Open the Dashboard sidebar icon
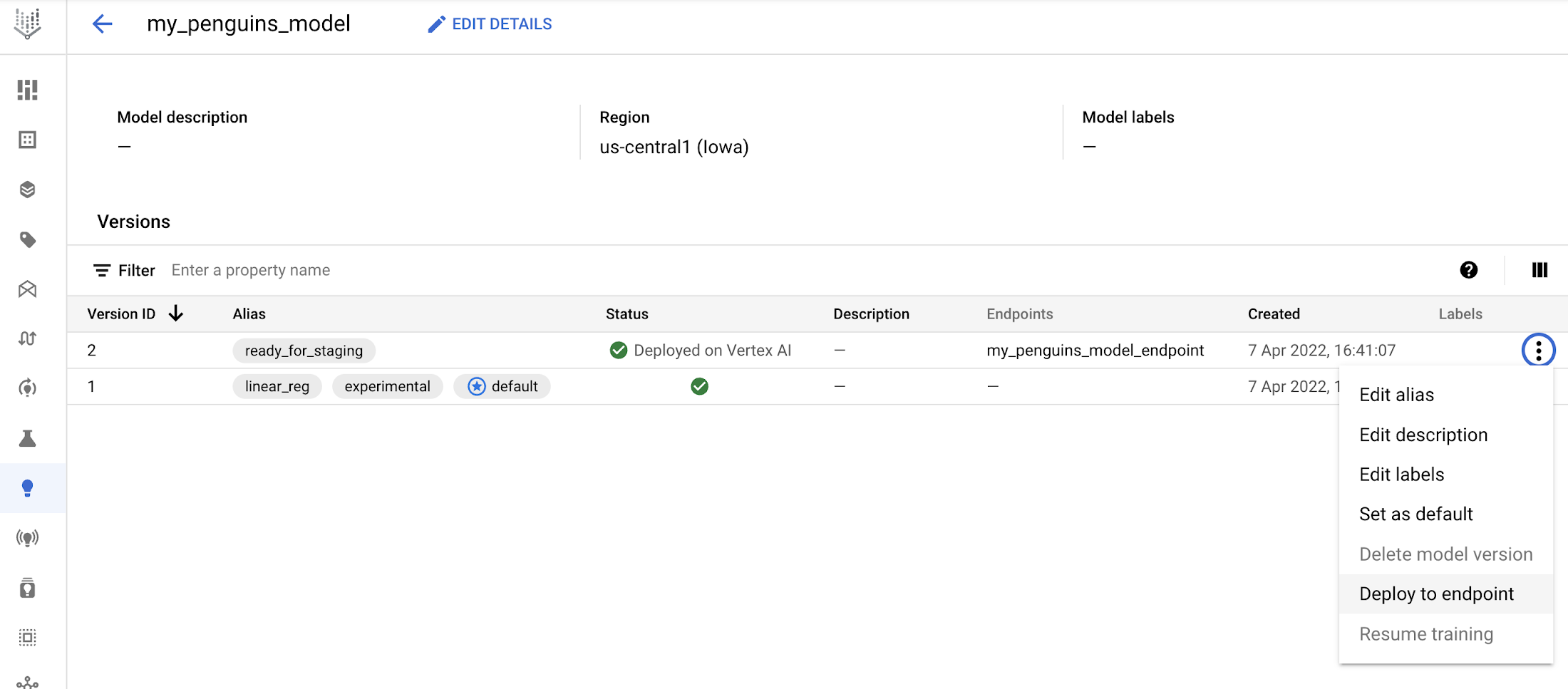Image resolution: width=1568 pixels, height=689 pixels. [28, 90]
